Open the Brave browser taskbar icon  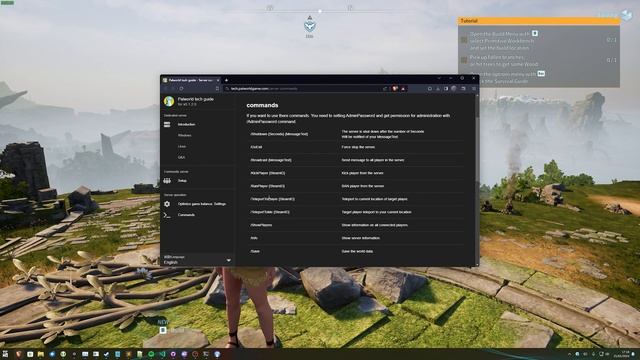click(x=18, y=354)
